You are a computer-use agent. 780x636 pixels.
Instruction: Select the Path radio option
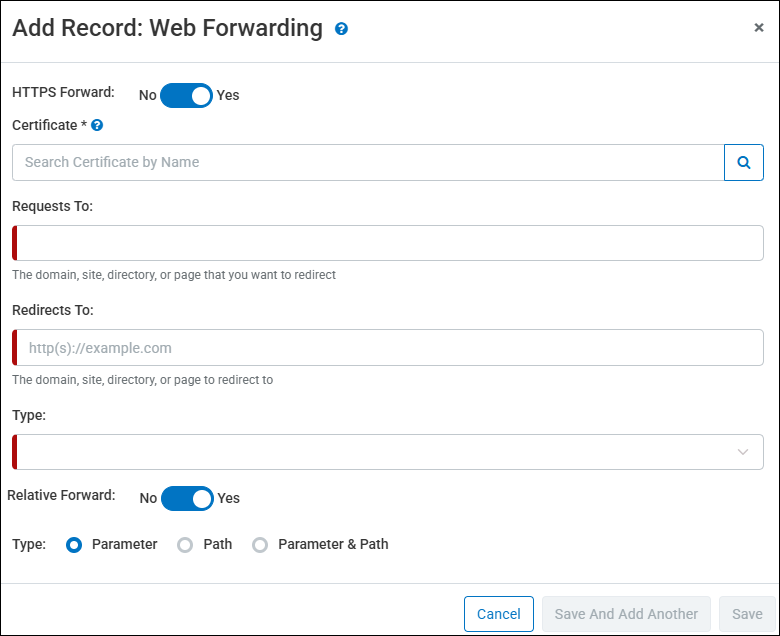(185, 545)
